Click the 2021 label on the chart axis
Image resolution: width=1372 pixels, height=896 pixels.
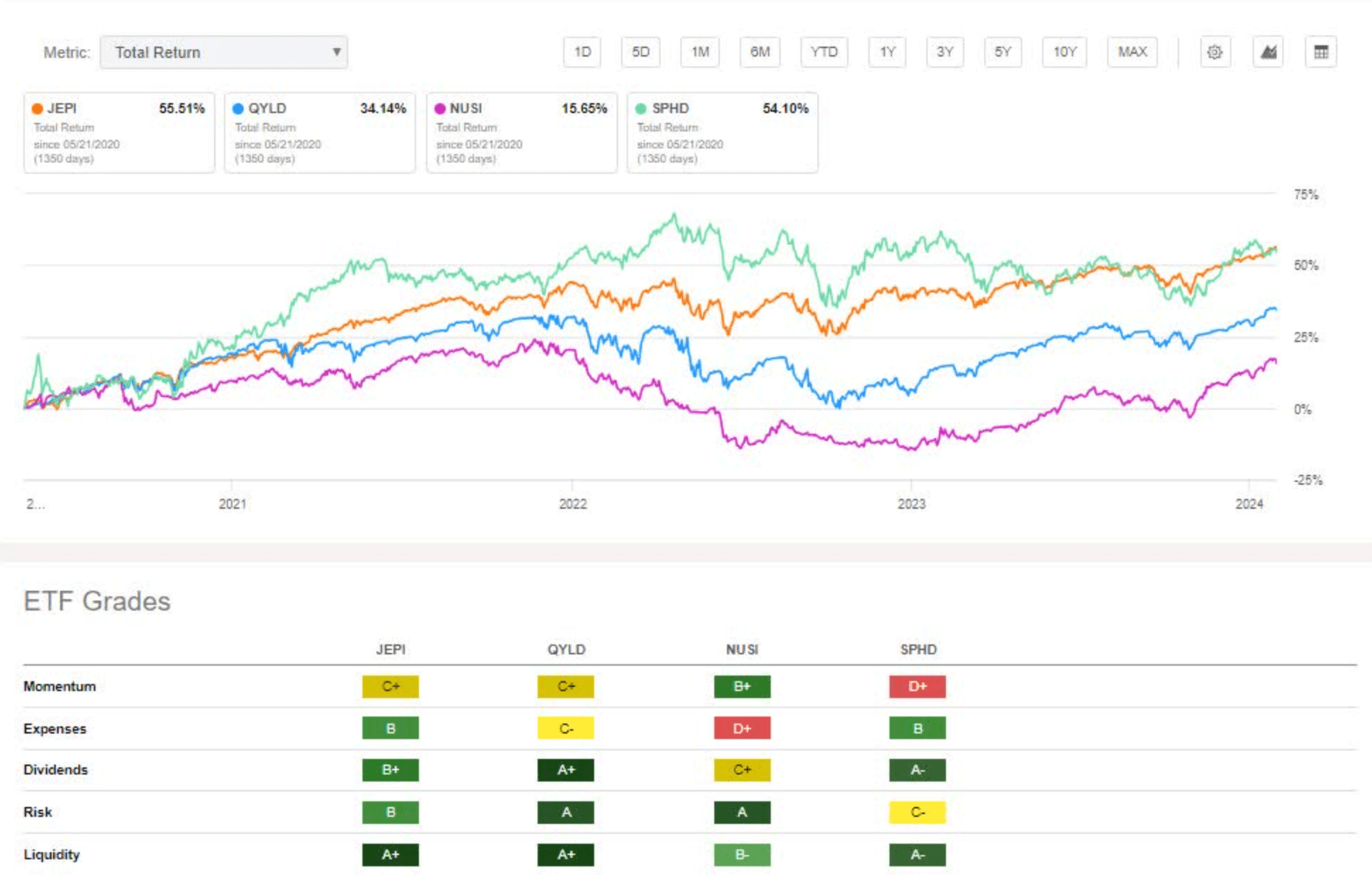click(232, 504)
